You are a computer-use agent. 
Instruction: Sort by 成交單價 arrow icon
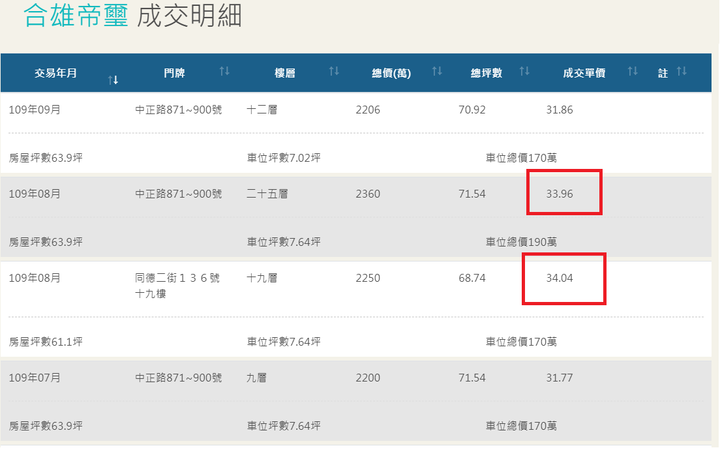pyautogui.click(x=632, y=71)
